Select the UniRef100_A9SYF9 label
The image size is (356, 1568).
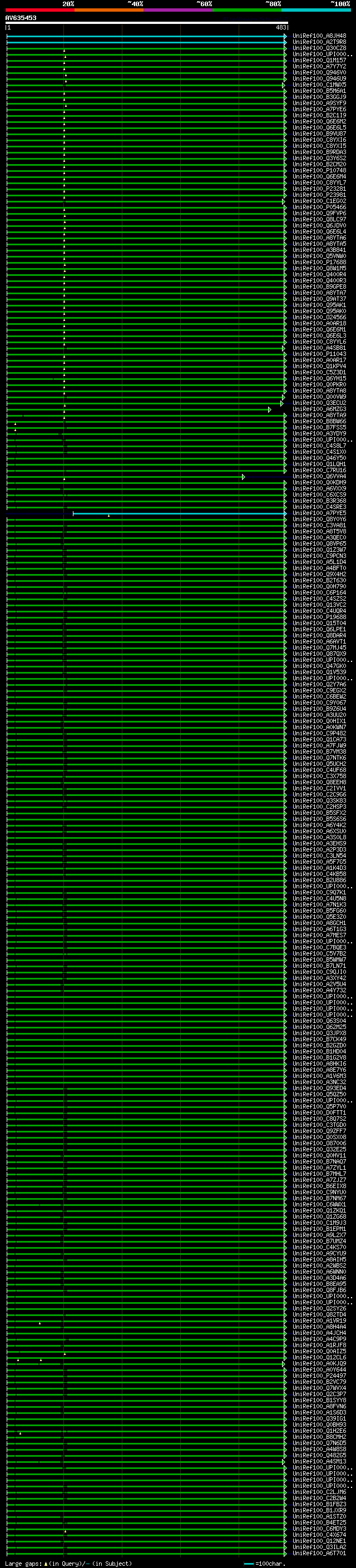pyautogui.click(x=319, y=103)
